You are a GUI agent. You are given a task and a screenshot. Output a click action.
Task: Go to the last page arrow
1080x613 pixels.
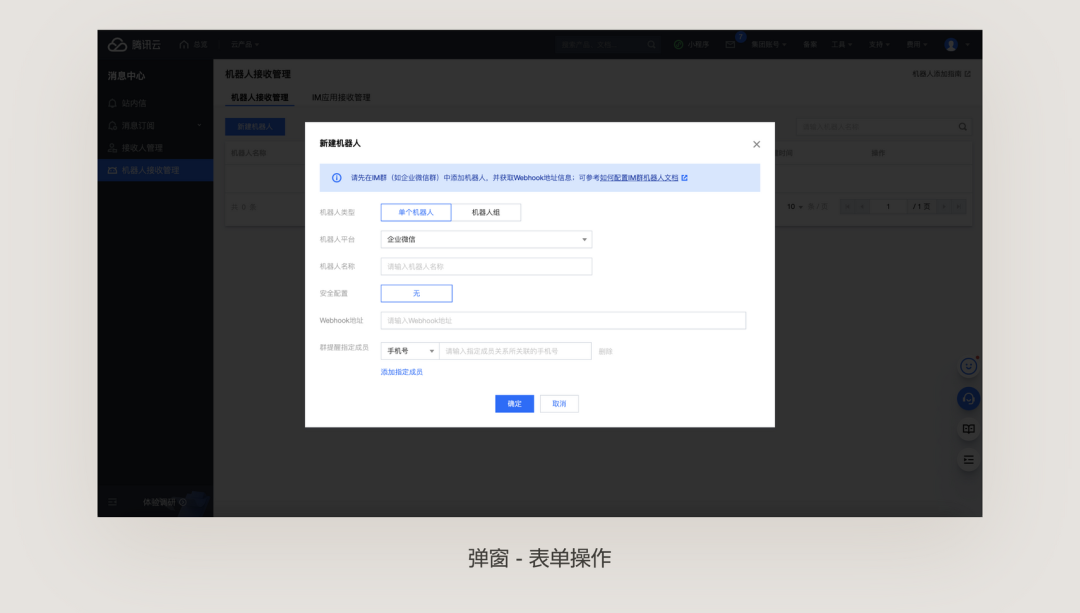click(x=958, y=207)
